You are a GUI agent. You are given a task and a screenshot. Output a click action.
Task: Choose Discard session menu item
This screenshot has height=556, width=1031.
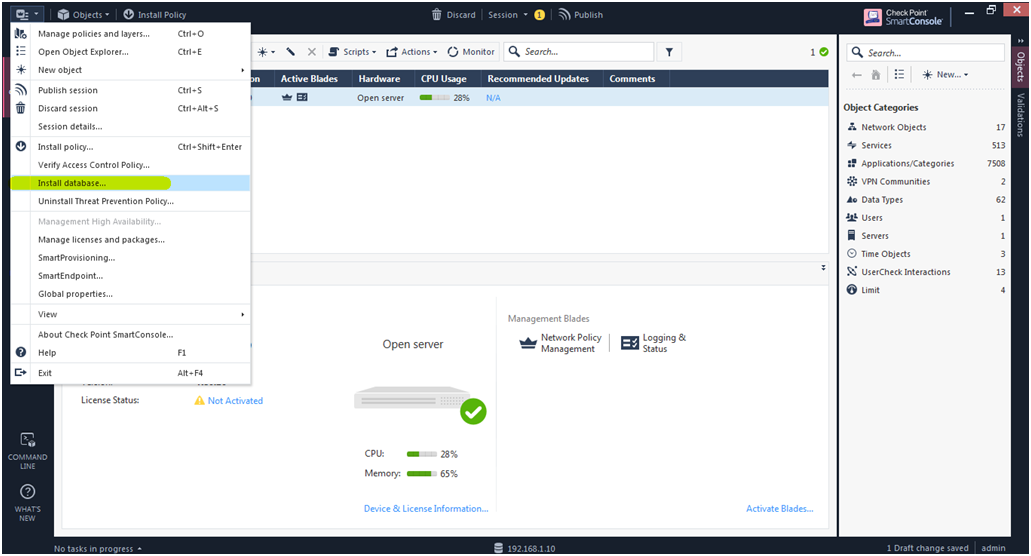pyautogui.click(x=130, y=108)
